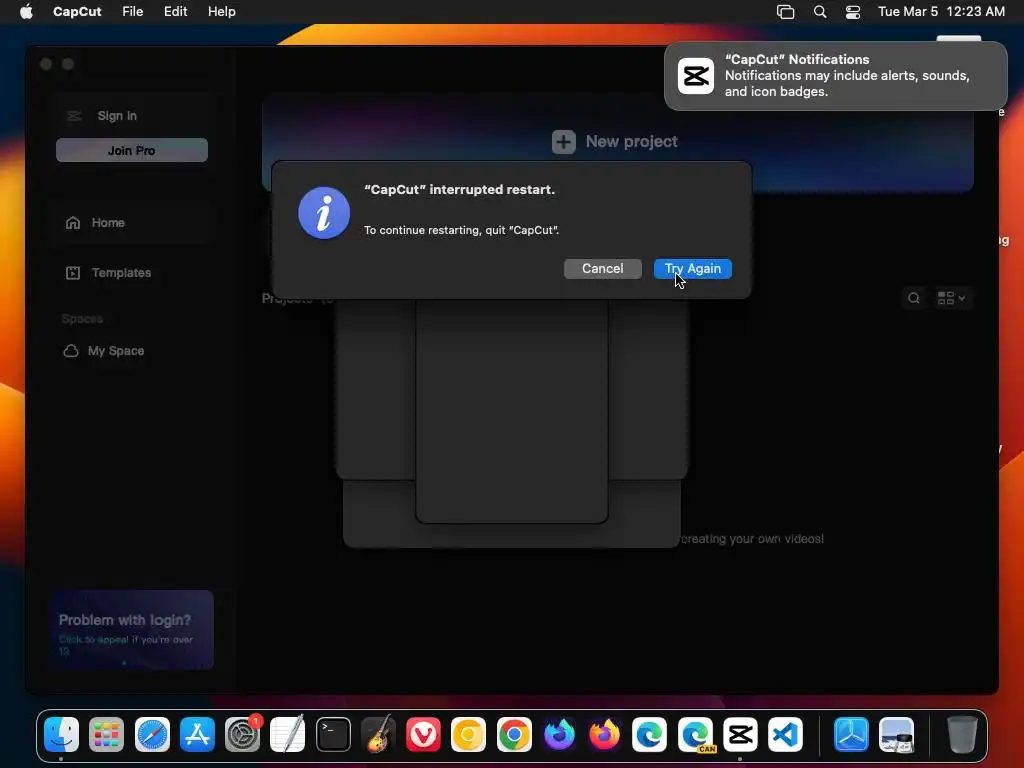Open the Problem with login banner
This screenshot has width=1024, height=768.
click(x=132, y=630)
